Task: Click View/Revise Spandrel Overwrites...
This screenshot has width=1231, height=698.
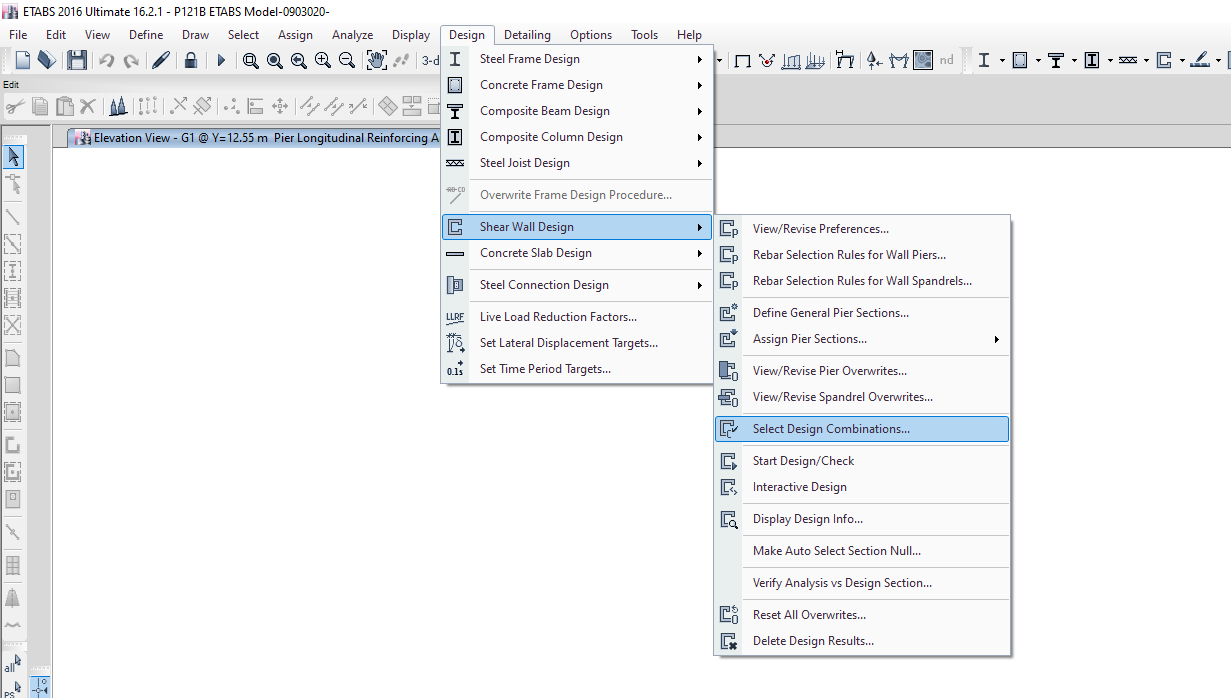Action: click(x=862, y=397)
